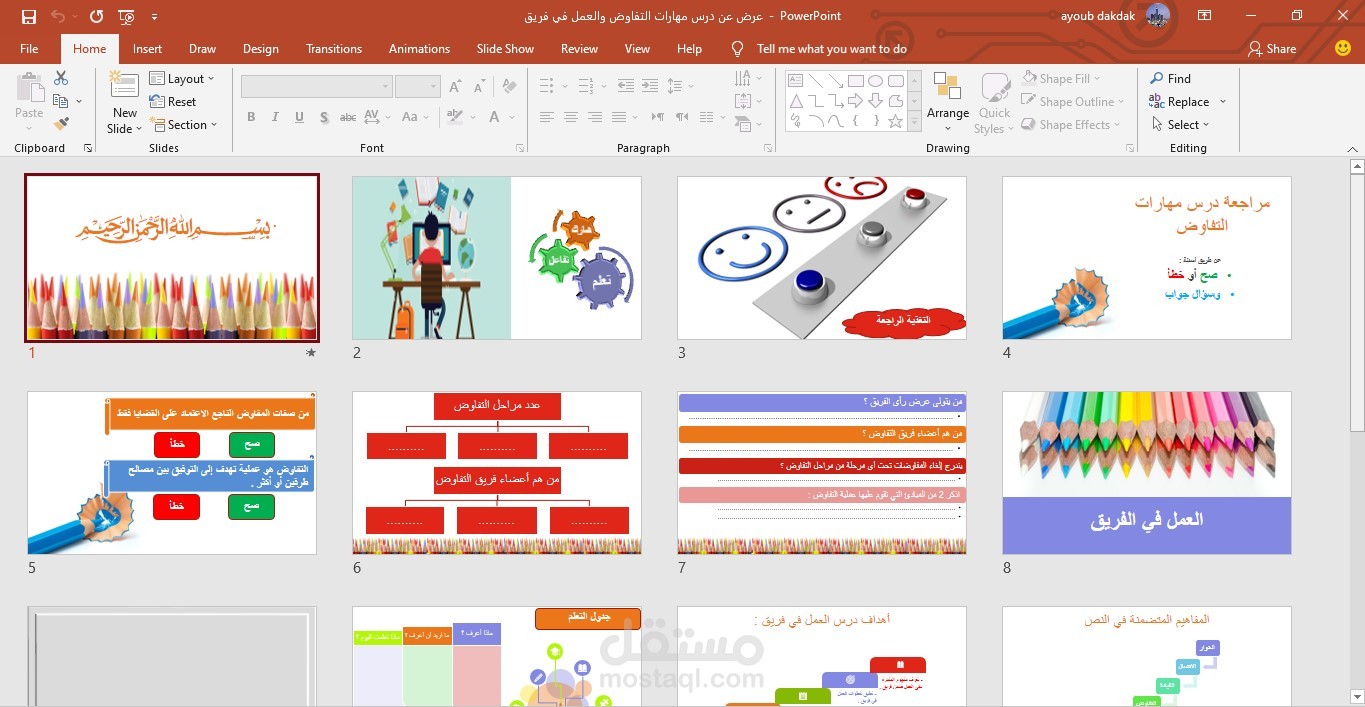Click the New Slide icon
1365x707 pixels.
pyautogui.click(x=125, y=87)
